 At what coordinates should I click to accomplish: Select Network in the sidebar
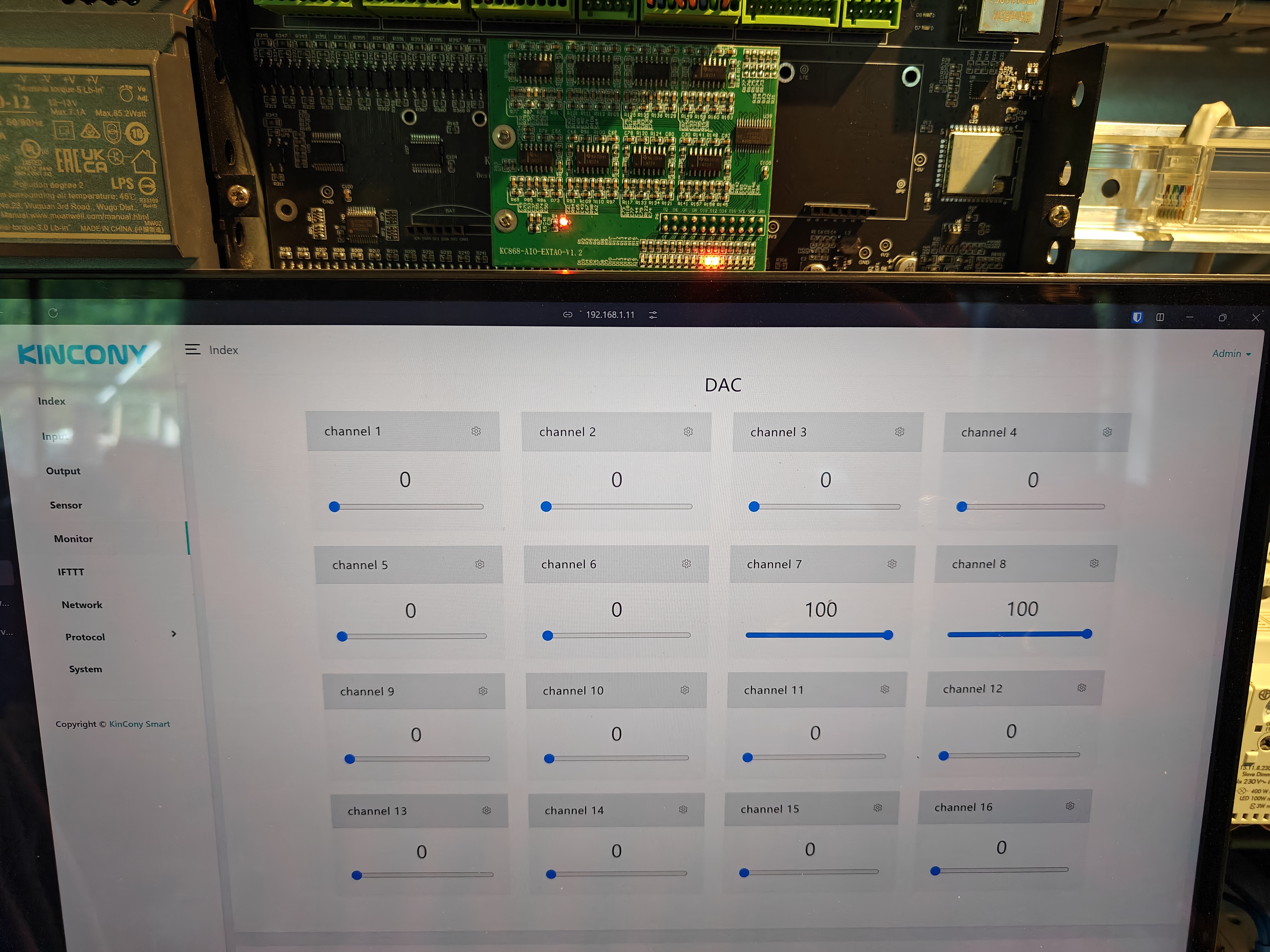click(x=82, y=604)
